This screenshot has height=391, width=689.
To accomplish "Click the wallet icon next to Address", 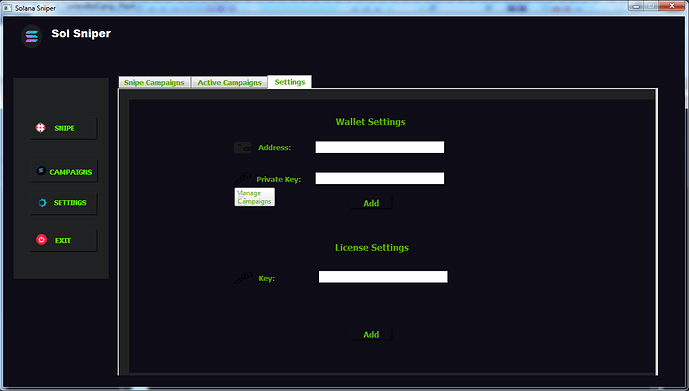I will click(x=242, y=148).
